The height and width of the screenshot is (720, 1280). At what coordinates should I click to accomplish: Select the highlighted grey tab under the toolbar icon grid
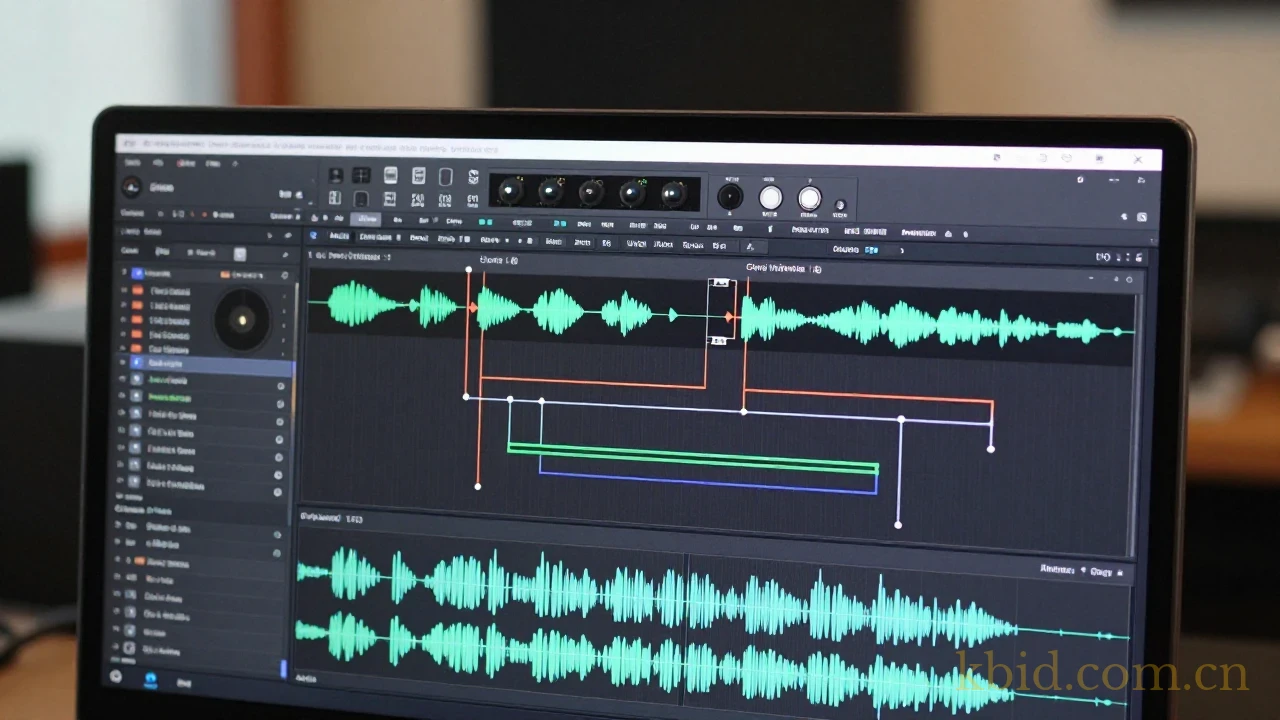point(366,219)
